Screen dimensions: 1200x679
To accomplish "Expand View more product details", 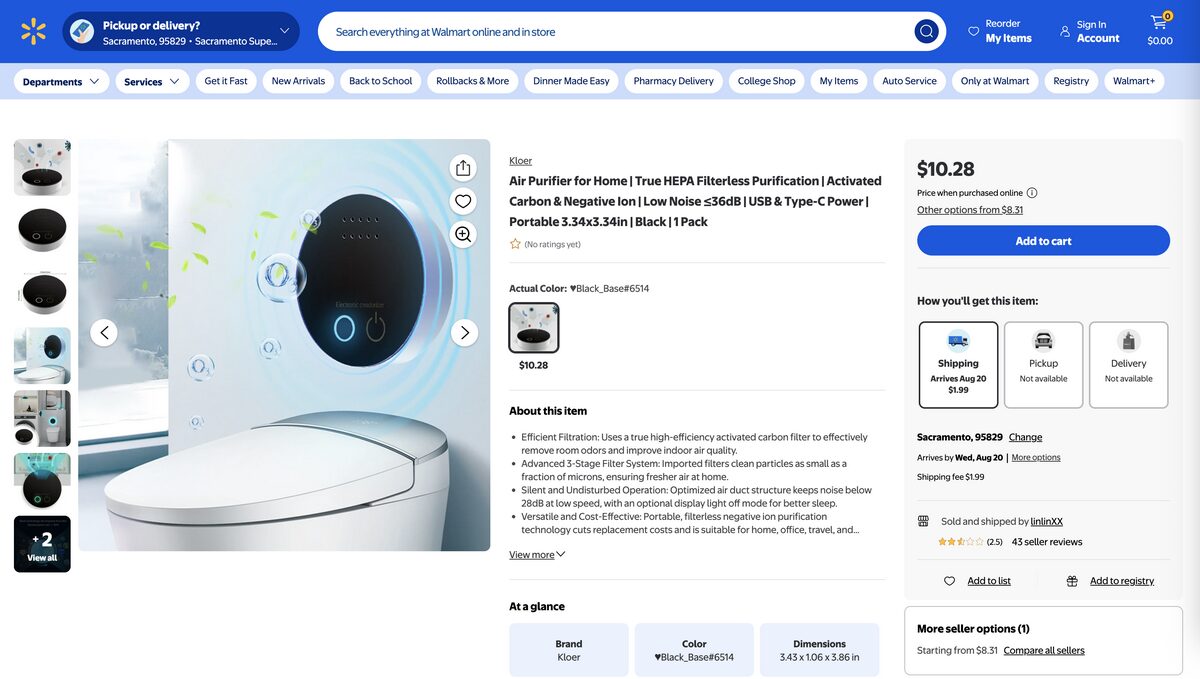I will pyautogui.click(x=537, y=555).
